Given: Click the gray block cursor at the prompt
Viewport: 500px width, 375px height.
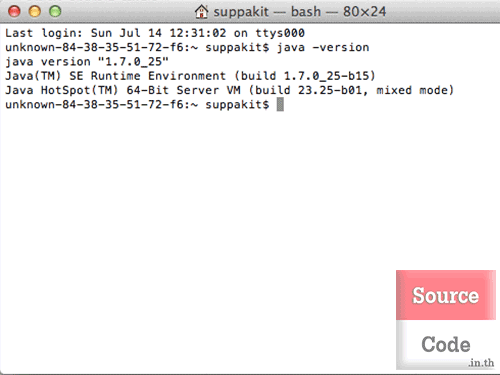Looking at the screenshot, I should pos(280,105).
